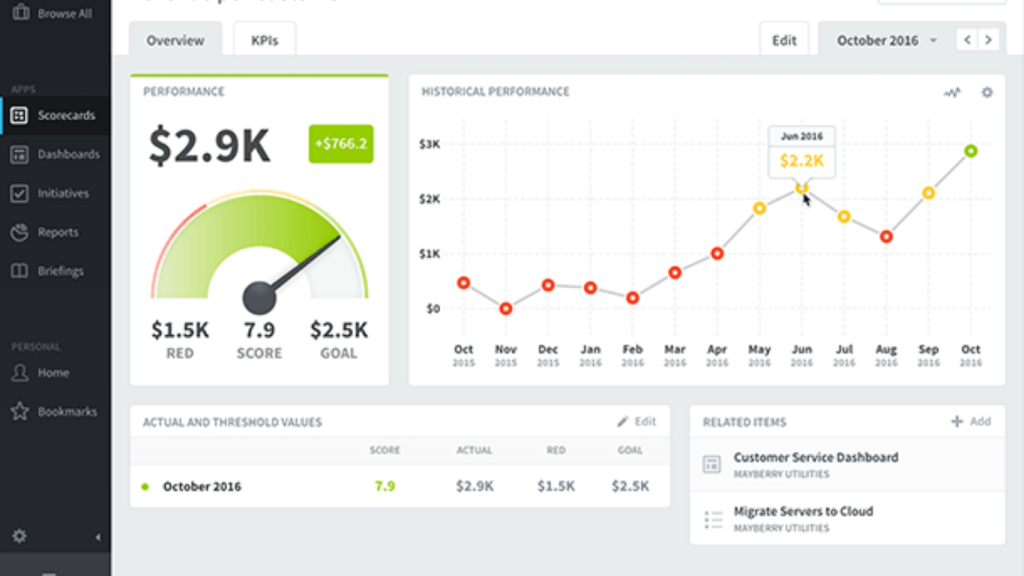Open the Home personal page
The width and height of the screenshot is (1024, 576).
(52, 373)
